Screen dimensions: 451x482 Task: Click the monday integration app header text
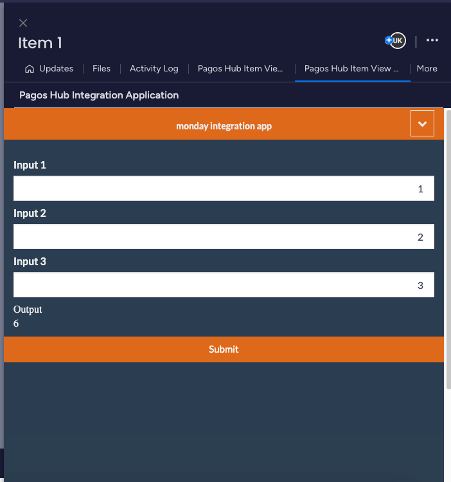pyautogui.click(x=224, y=126)
